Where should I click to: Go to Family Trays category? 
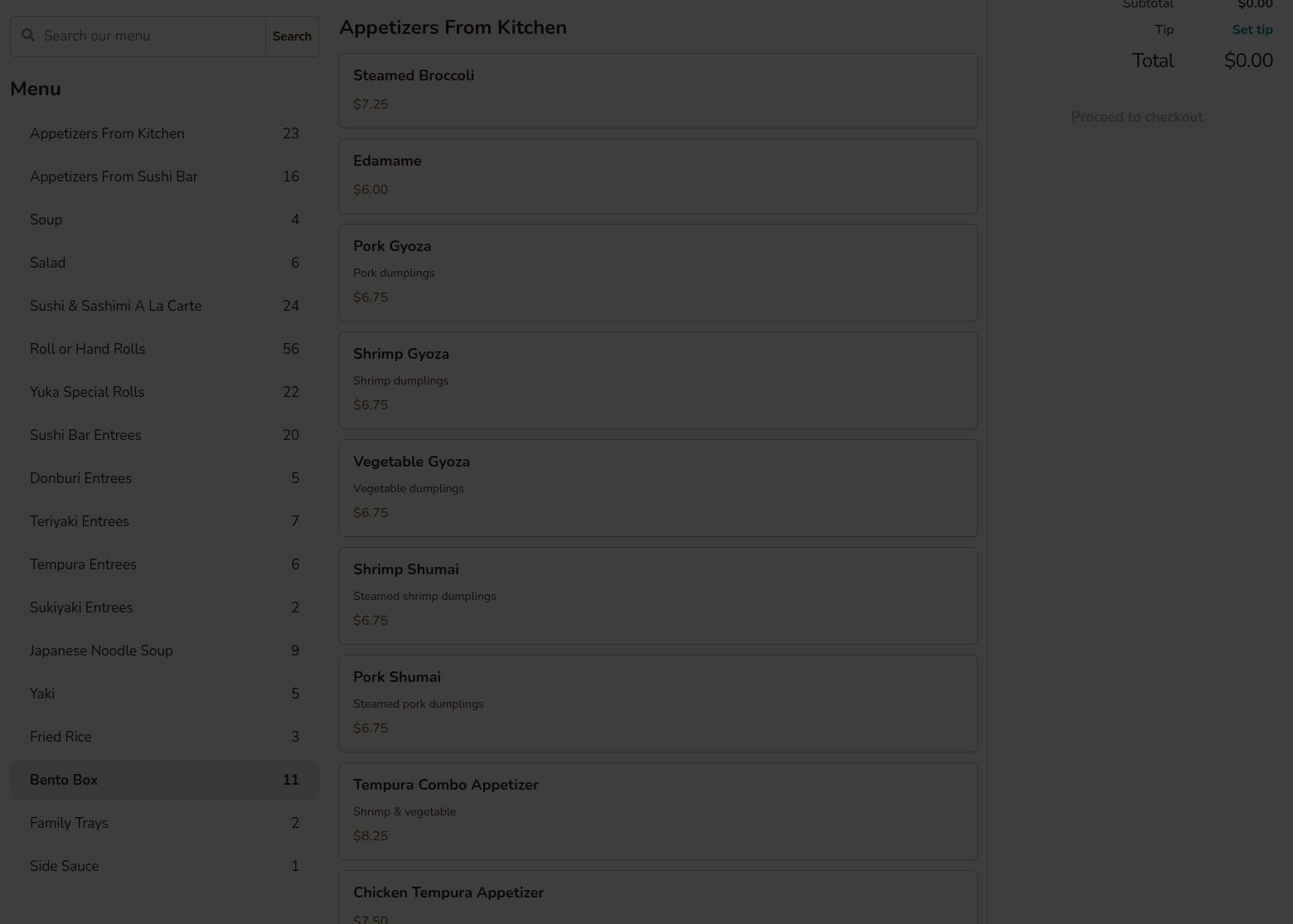click(x=164, y=823)
